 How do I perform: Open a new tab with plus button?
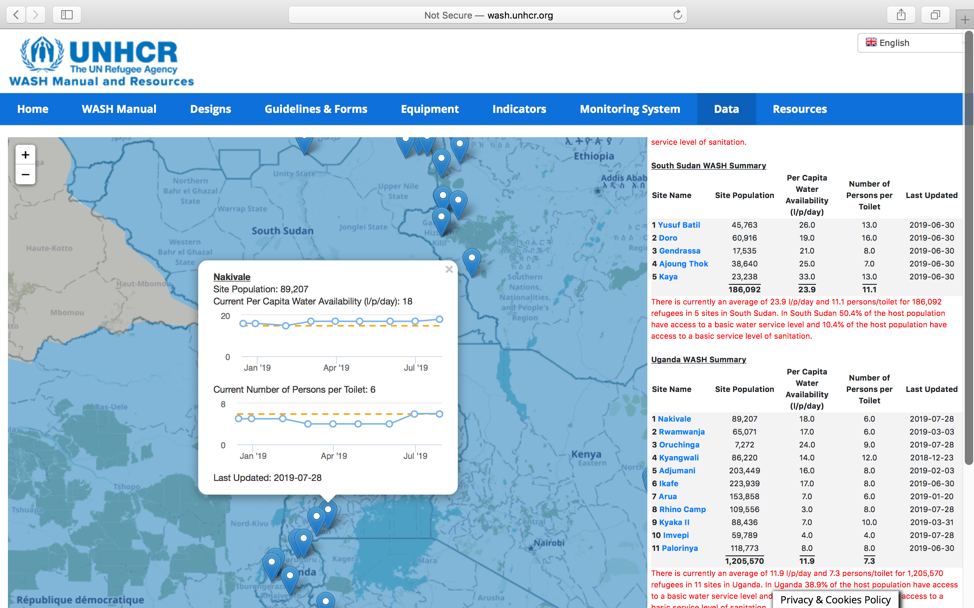[965, 19]
